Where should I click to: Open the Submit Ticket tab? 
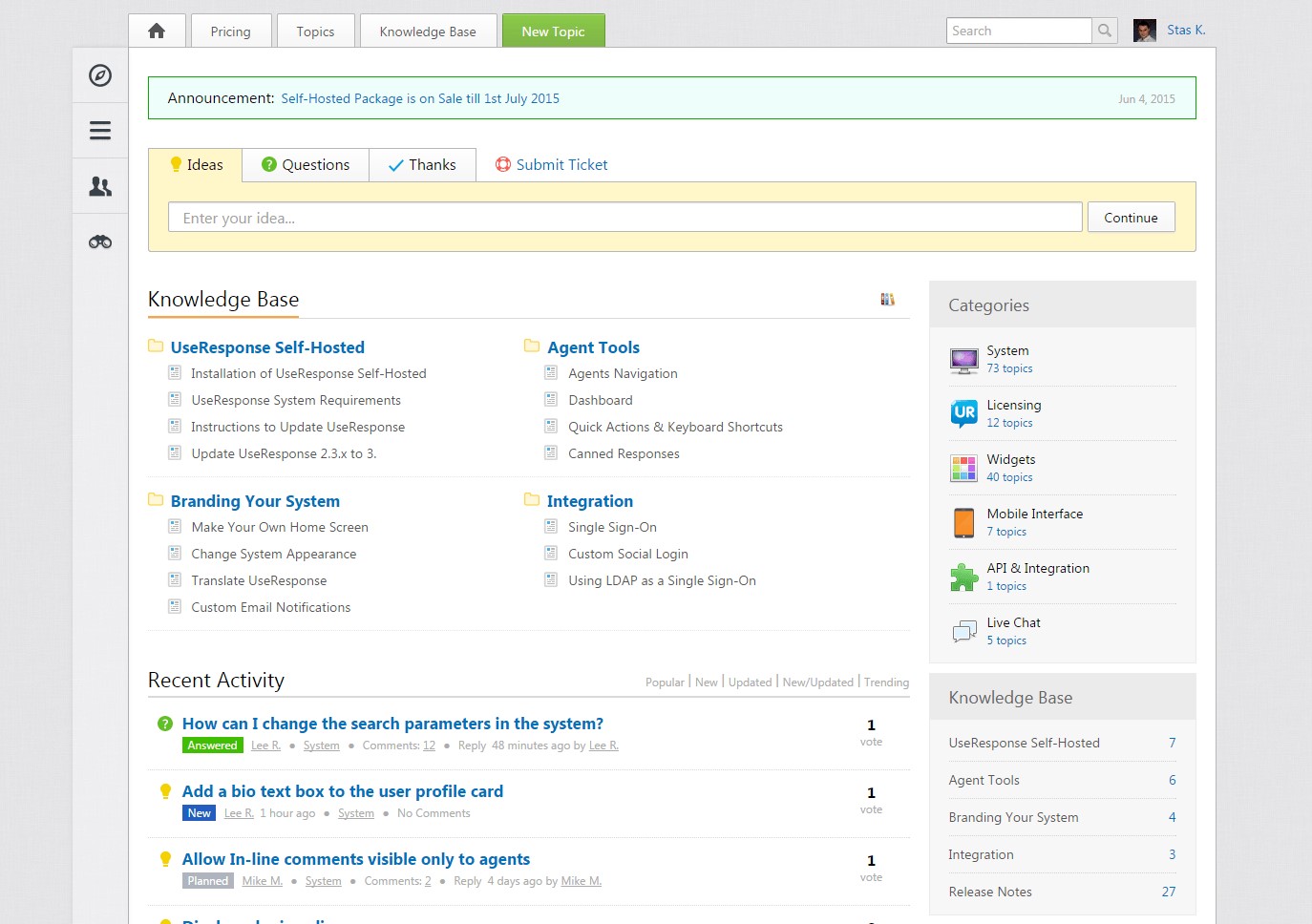click(551, 164)
